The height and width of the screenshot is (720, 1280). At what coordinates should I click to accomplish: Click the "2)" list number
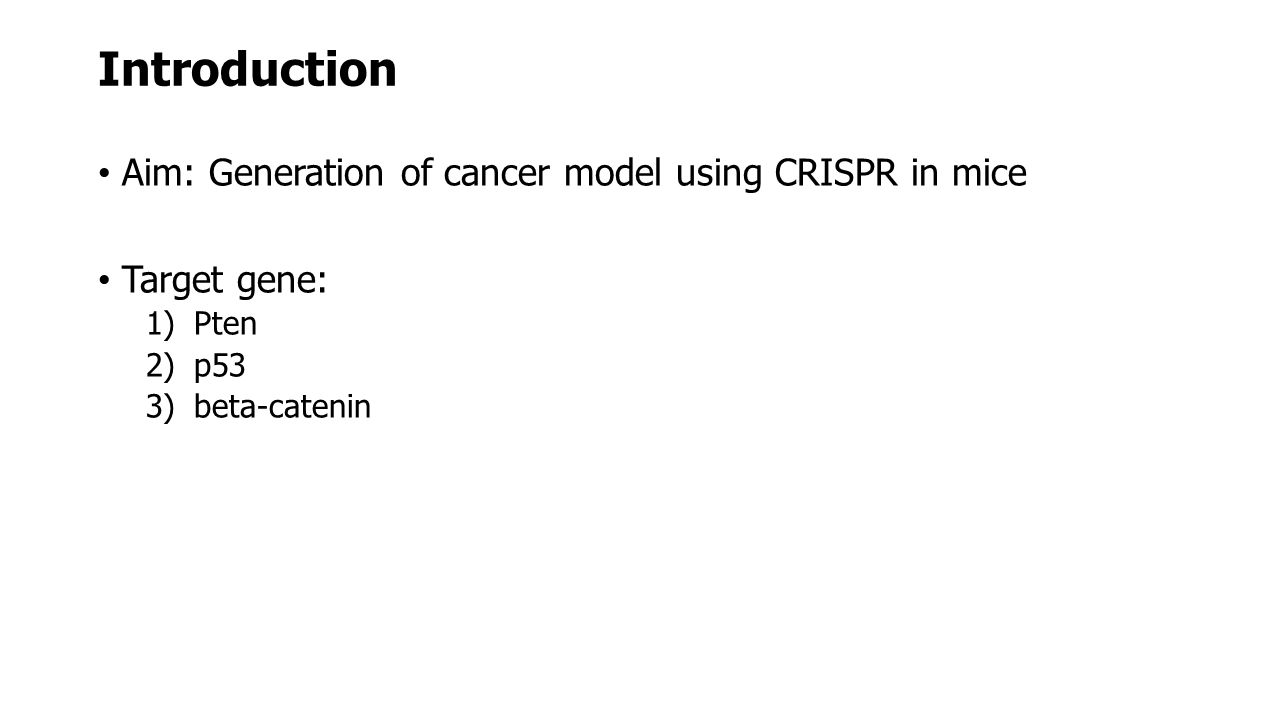[x=159, y=367]
